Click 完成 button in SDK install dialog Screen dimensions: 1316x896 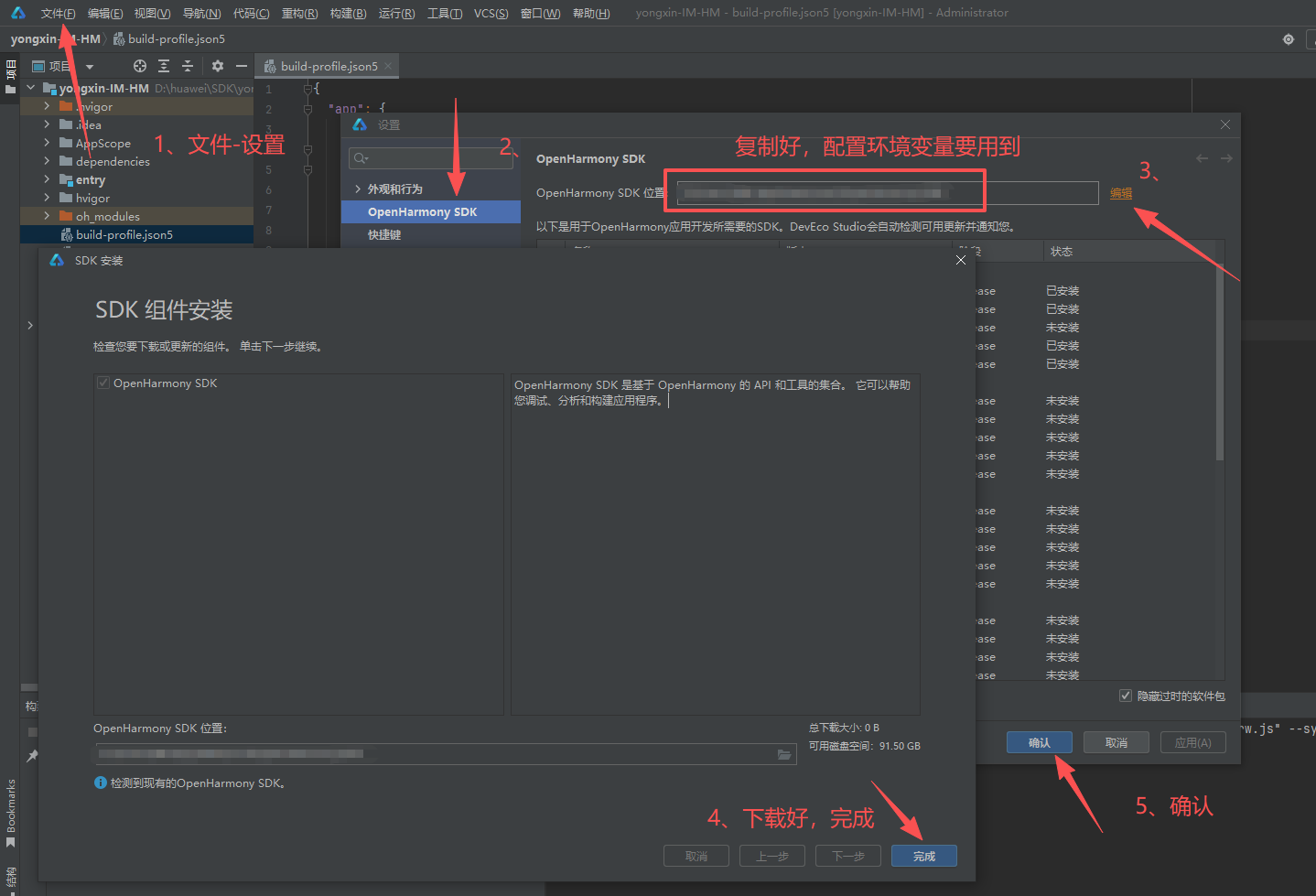[924, 856]
